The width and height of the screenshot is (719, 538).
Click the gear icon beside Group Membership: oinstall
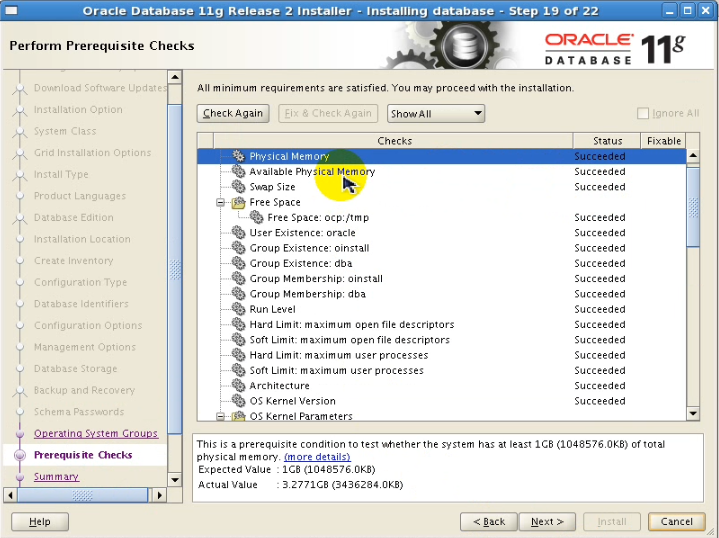(x=238, y=278)
